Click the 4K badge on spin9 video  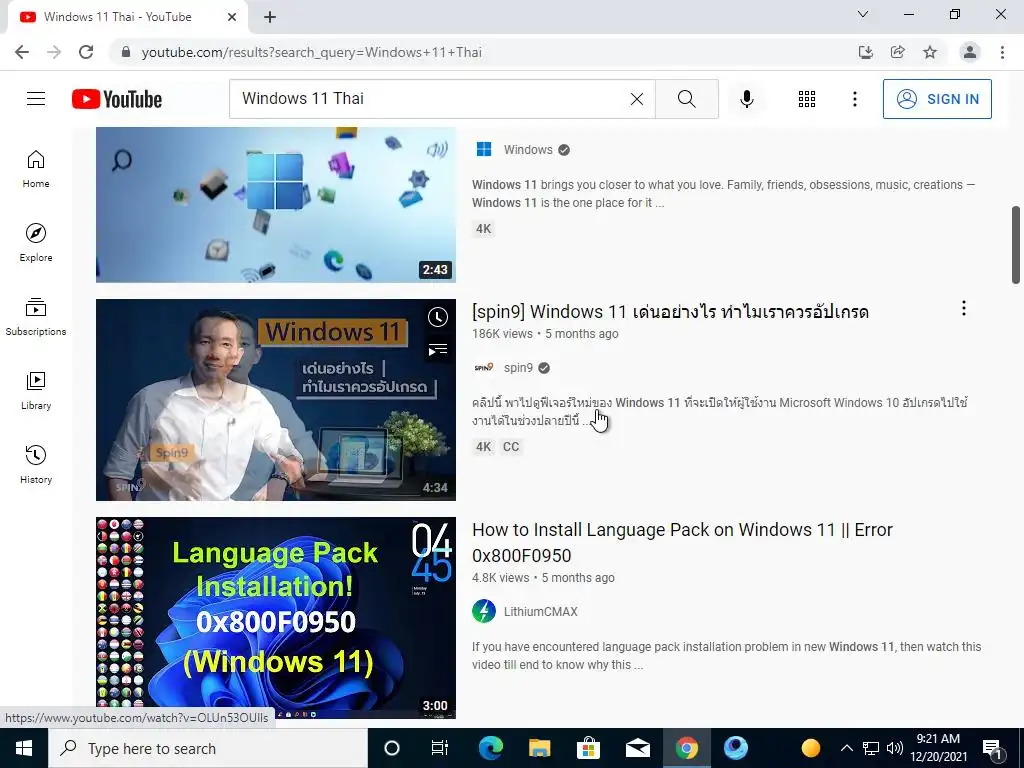point(483,447)
